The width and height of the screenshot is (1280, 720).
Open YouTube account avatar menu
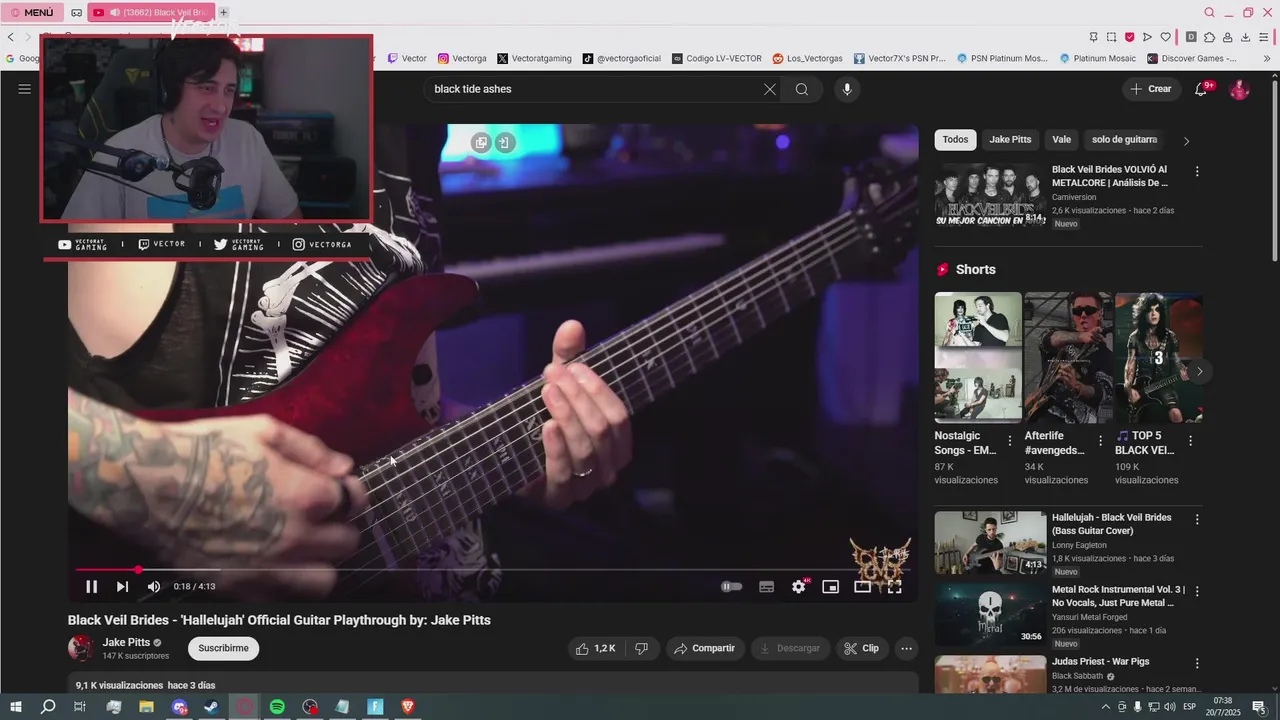click(x=1239, y=89)
